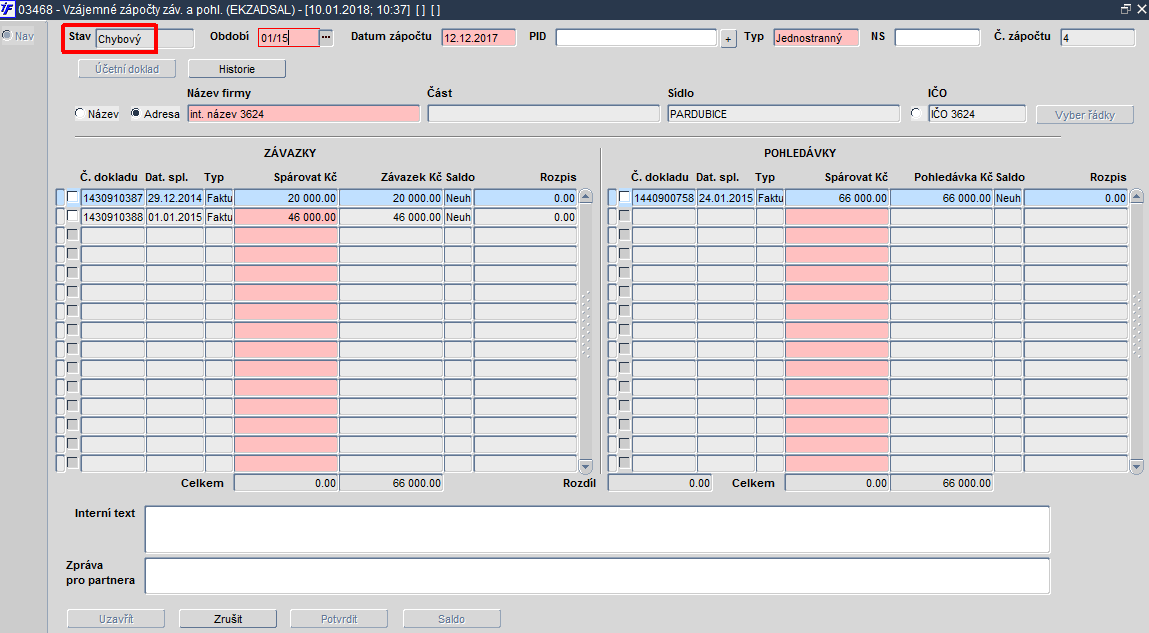Open the period picker next to Období
Viewport: 1149px width, 633px height.
coord(326,37)
